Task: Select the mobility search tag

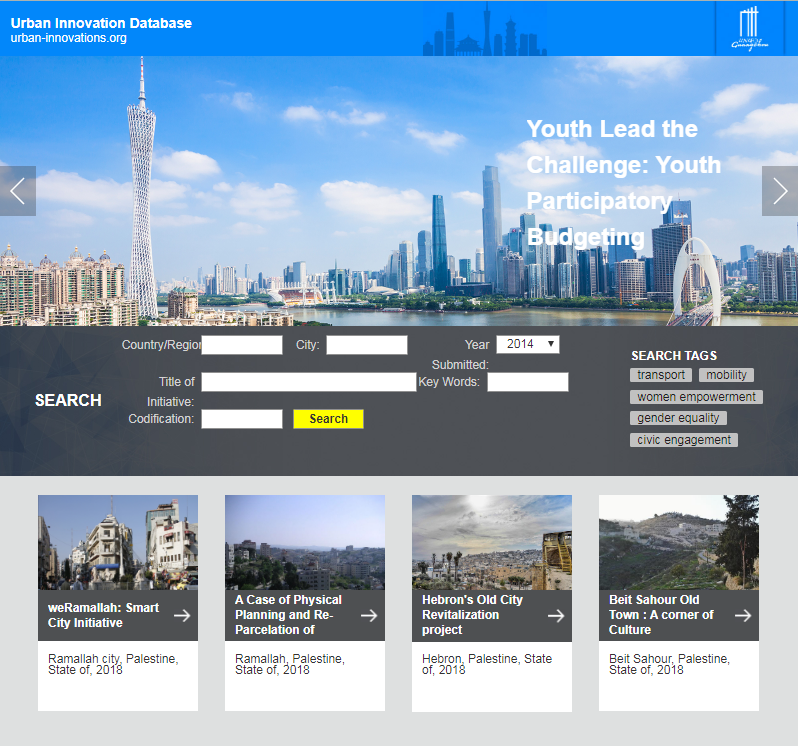Action: click(726, 375)
